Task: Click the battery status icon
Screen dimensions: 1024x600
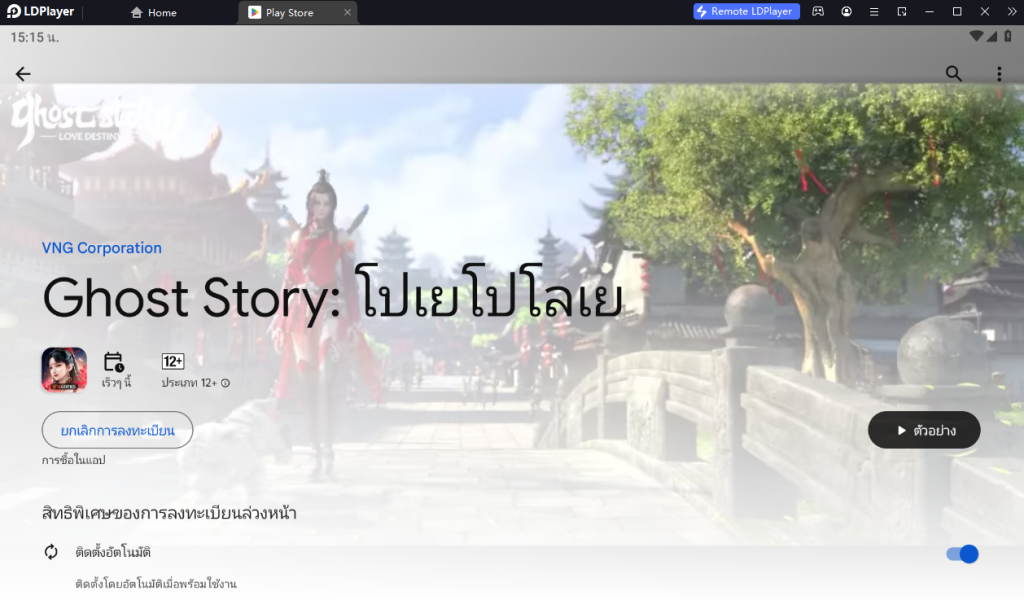Action: click(1008, 36)
